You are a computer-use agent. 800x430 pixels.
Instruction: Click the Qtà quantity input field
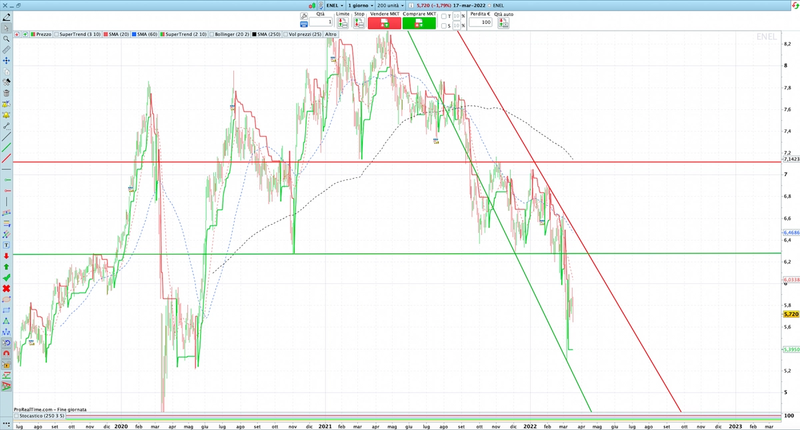[321, 22]
